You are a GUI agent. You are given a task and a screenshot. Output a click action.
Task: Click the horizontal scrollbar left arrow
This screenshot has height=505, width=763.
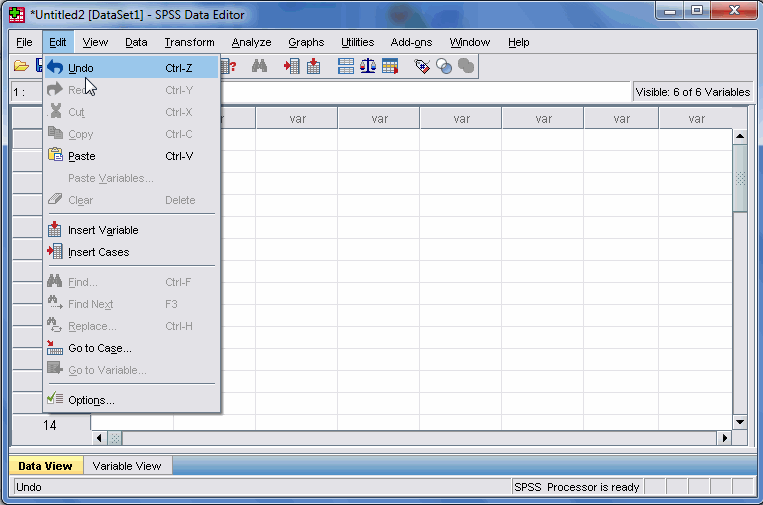[x=99, y=438]
